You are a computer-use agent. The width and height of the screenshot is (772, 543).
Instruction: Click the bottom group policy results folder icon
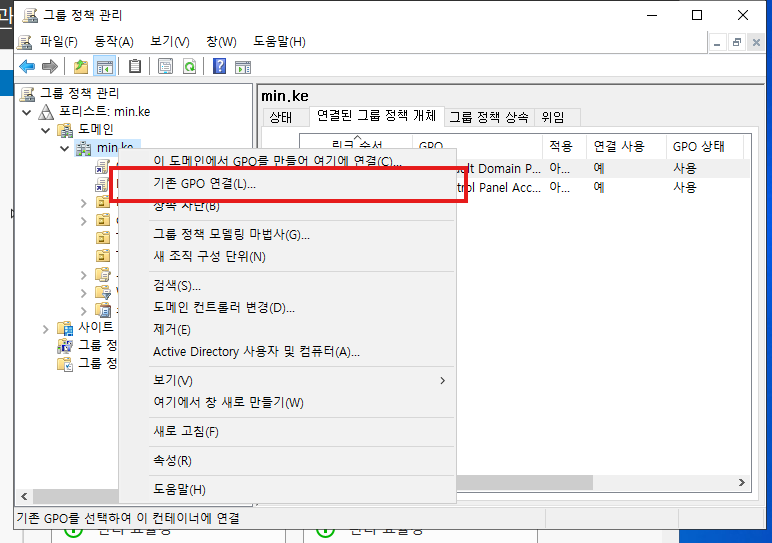(65, 364)
